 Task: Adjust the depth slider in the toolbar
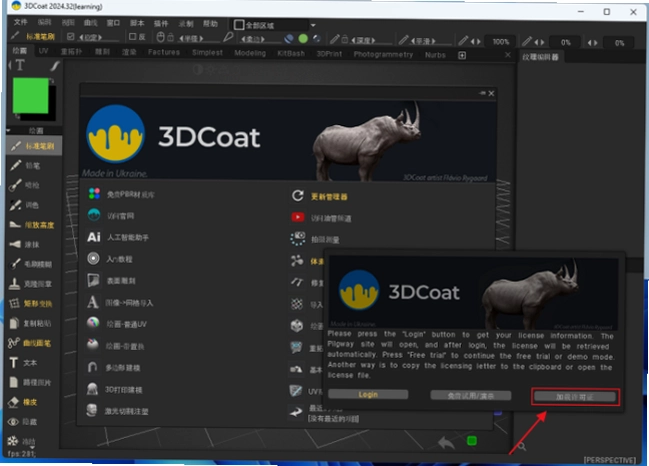click(x=371, y=40)
